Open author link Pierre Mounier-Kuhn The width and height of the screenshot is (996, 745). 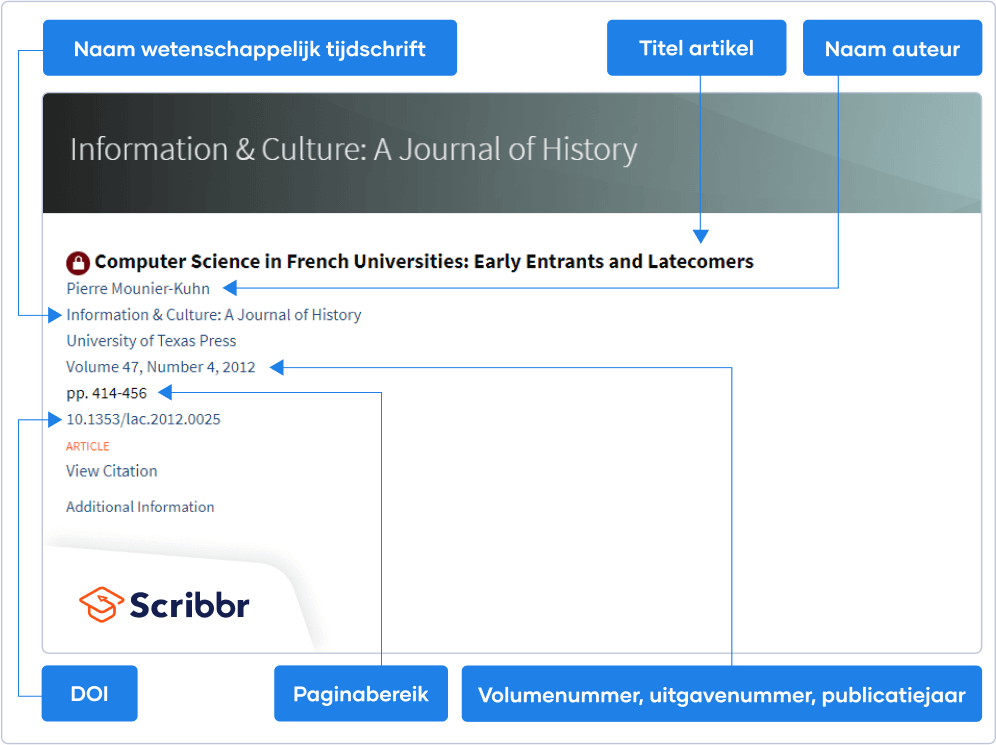(138, 288)
